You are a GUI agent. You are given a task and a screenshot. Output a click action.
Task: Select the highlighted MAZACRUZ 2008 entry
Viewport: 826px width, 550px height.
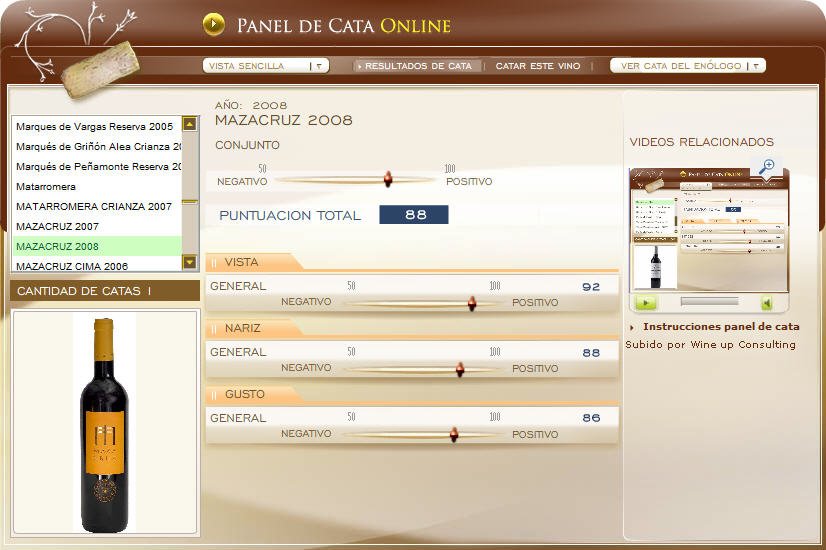point(97,246)
